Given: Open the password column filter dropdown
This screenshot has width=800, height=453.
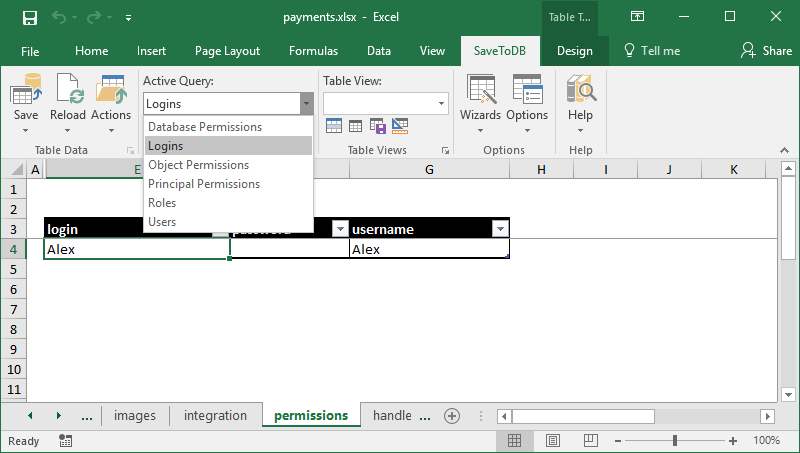Looking at the screenshot, I should click(x=340, y=229).
